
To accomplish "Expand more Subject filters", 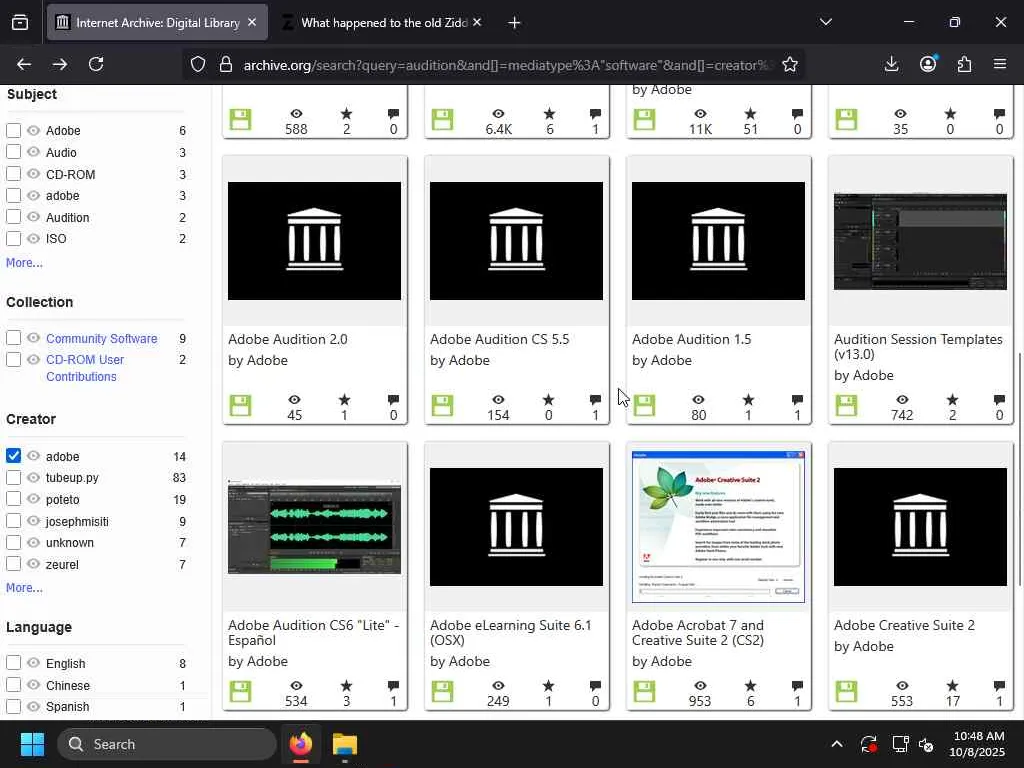I will click(24, 263).
